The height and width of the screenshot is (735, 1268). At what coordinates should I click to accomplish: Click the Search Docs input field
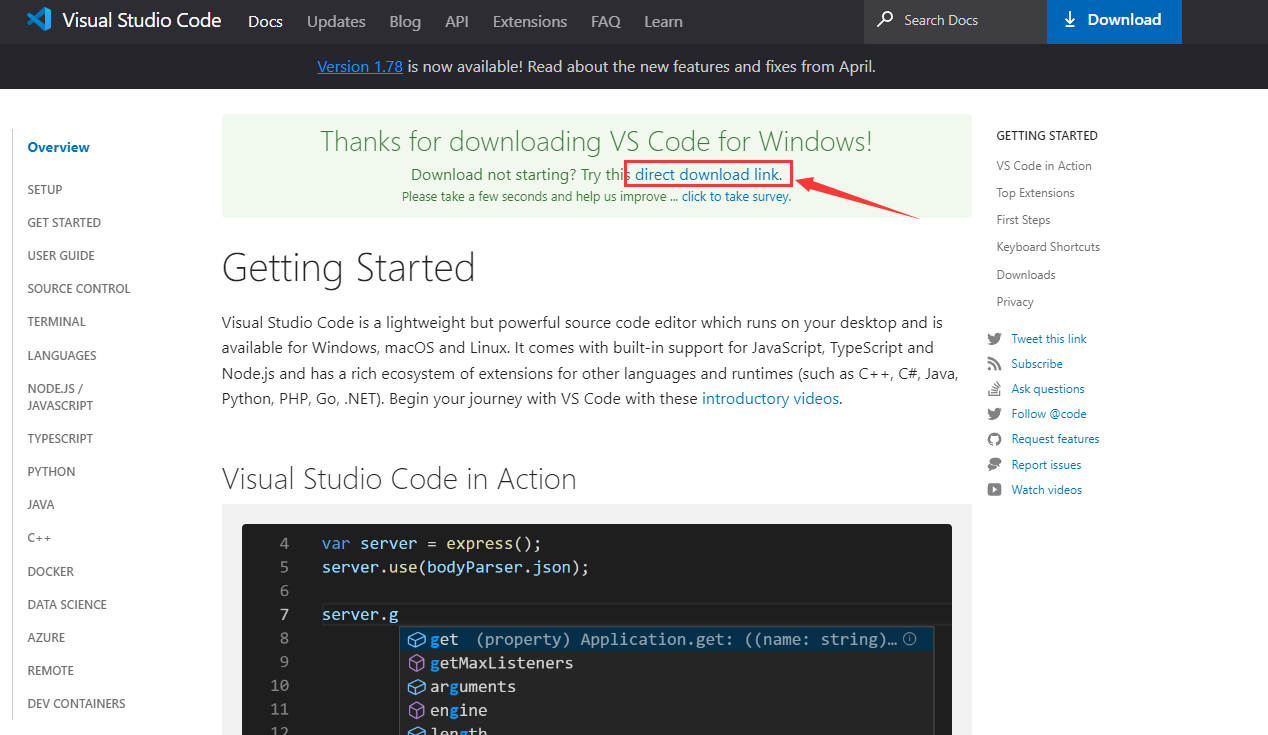pos(955,20)
